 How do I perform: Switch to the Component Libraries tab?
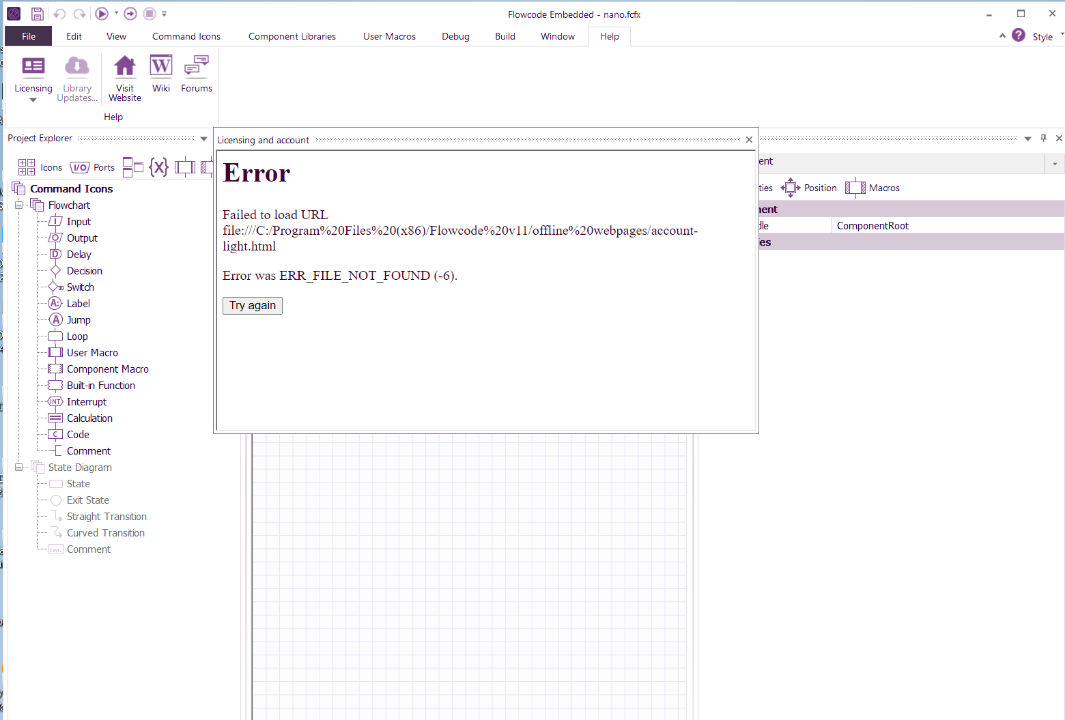(x=292, y=37)
